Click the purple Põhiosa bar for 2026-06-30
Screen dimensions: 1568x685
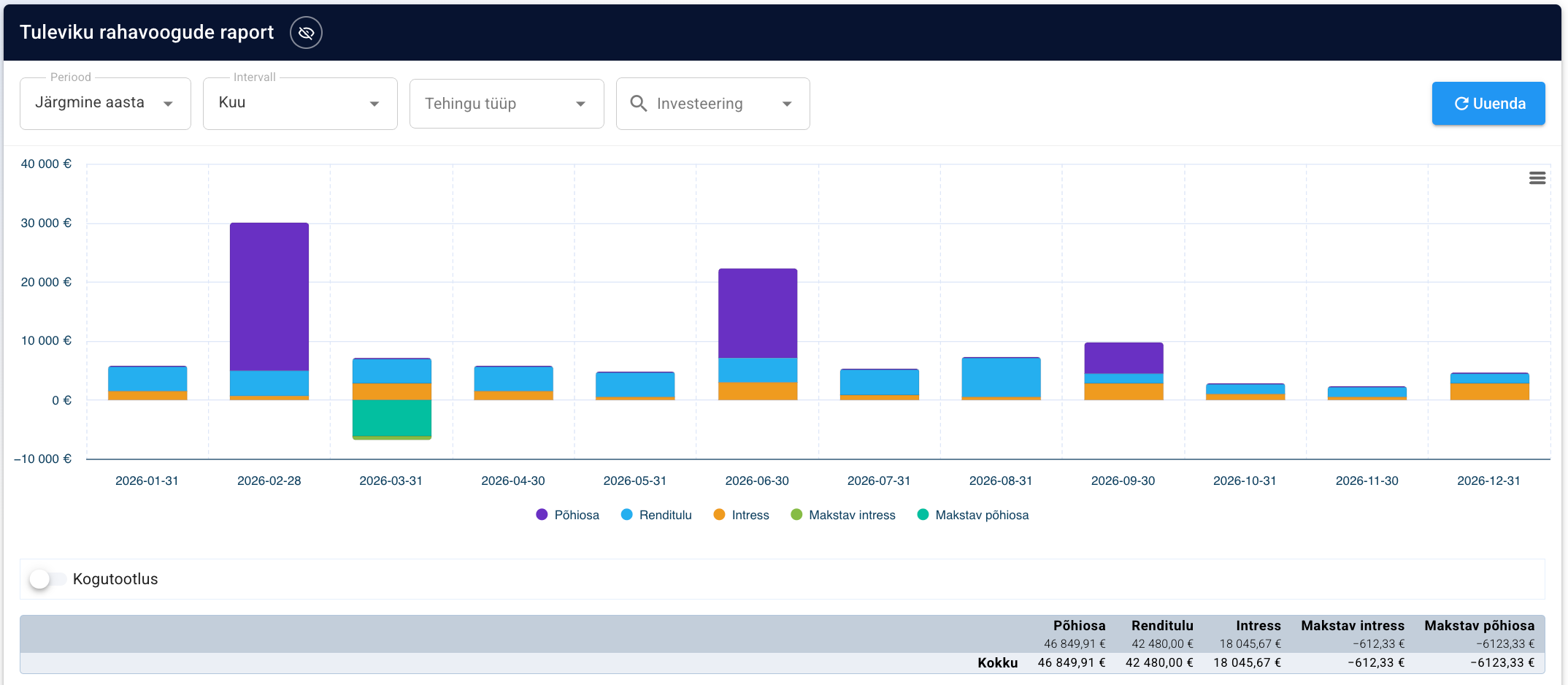[758, 313]
